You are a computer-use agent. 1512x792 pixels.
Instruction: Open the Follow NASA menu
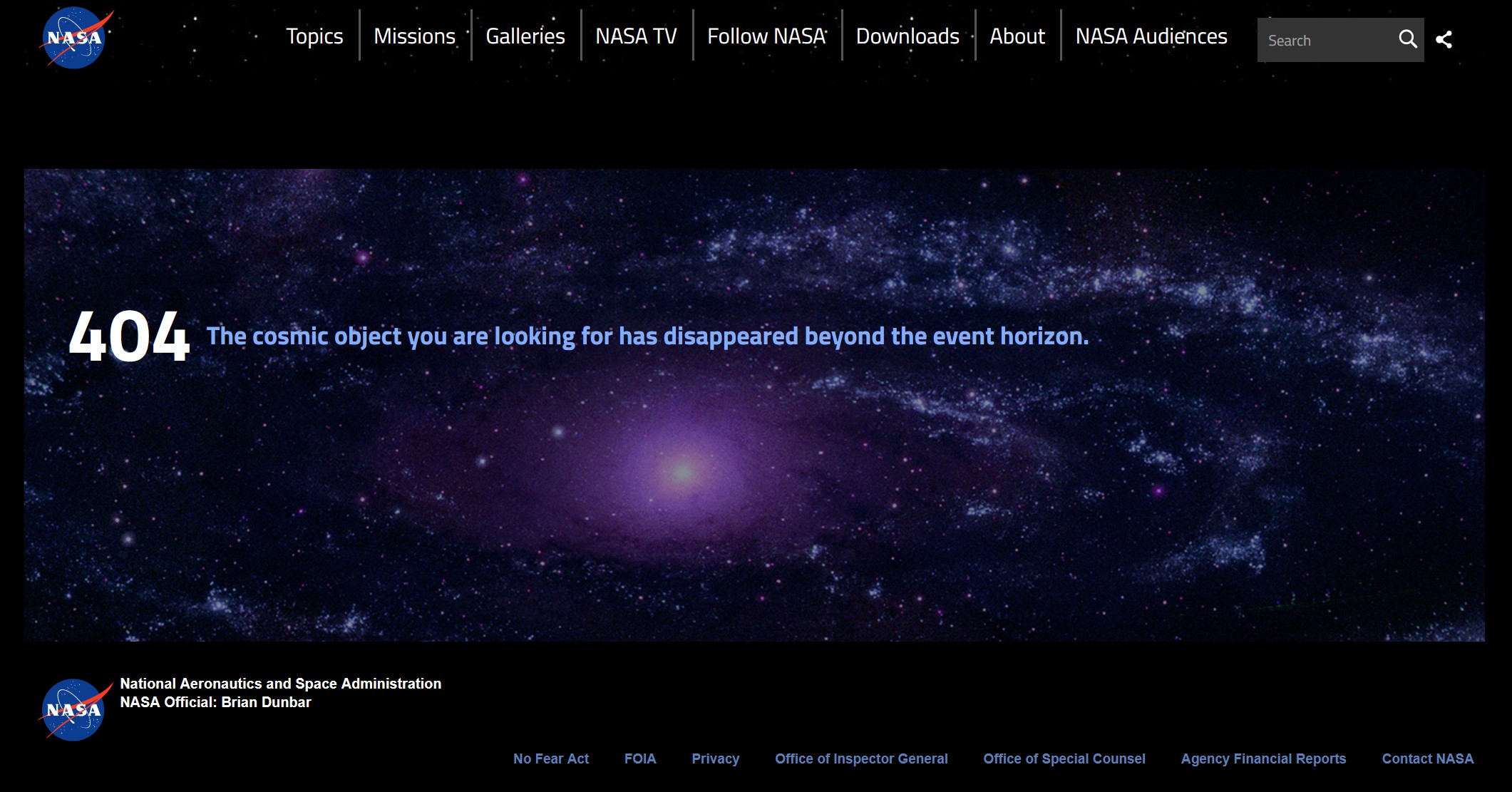pyautogui.click(x=766, y=36)
